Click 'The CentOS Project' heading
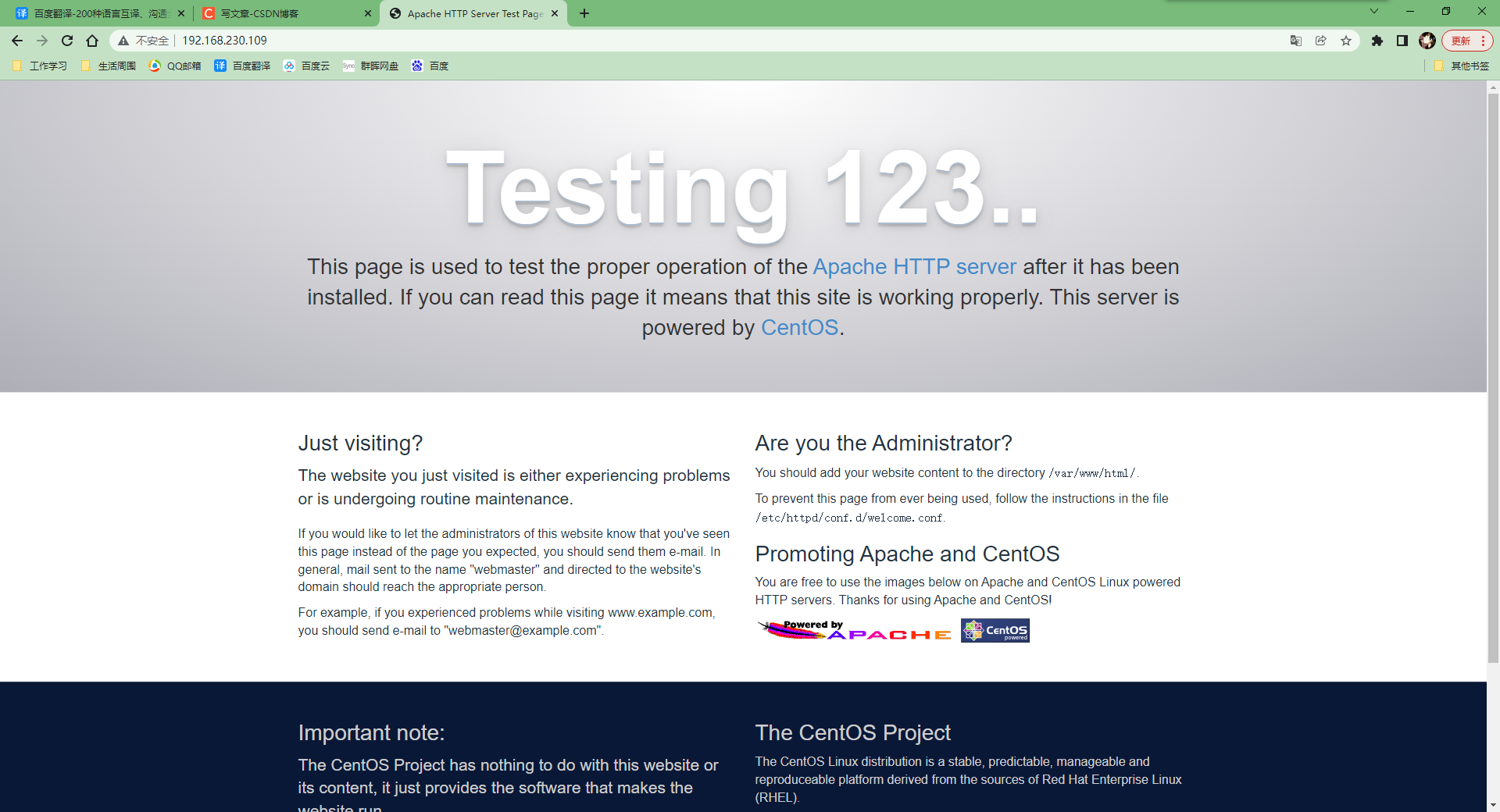The width and height of the screenshot is (1500, 812). coord(853,733)
